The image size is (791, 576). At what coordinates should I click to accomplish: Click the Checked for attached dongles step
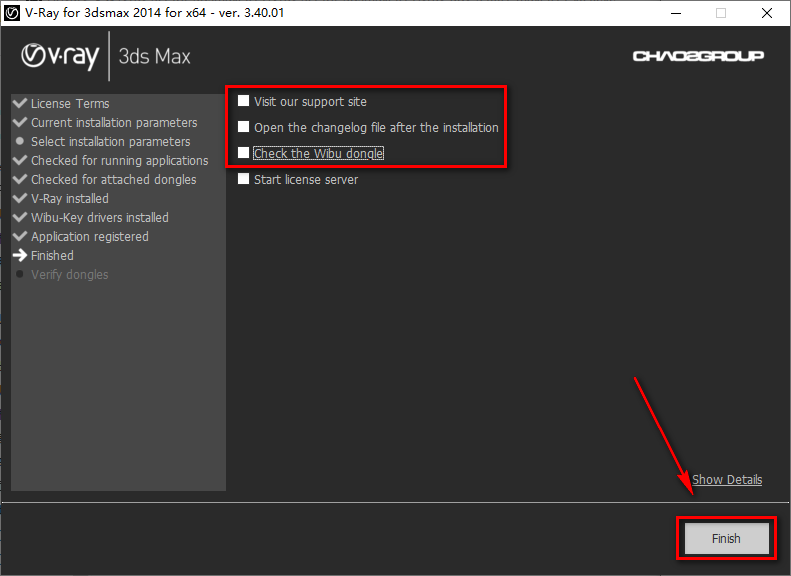coord(113,179)
